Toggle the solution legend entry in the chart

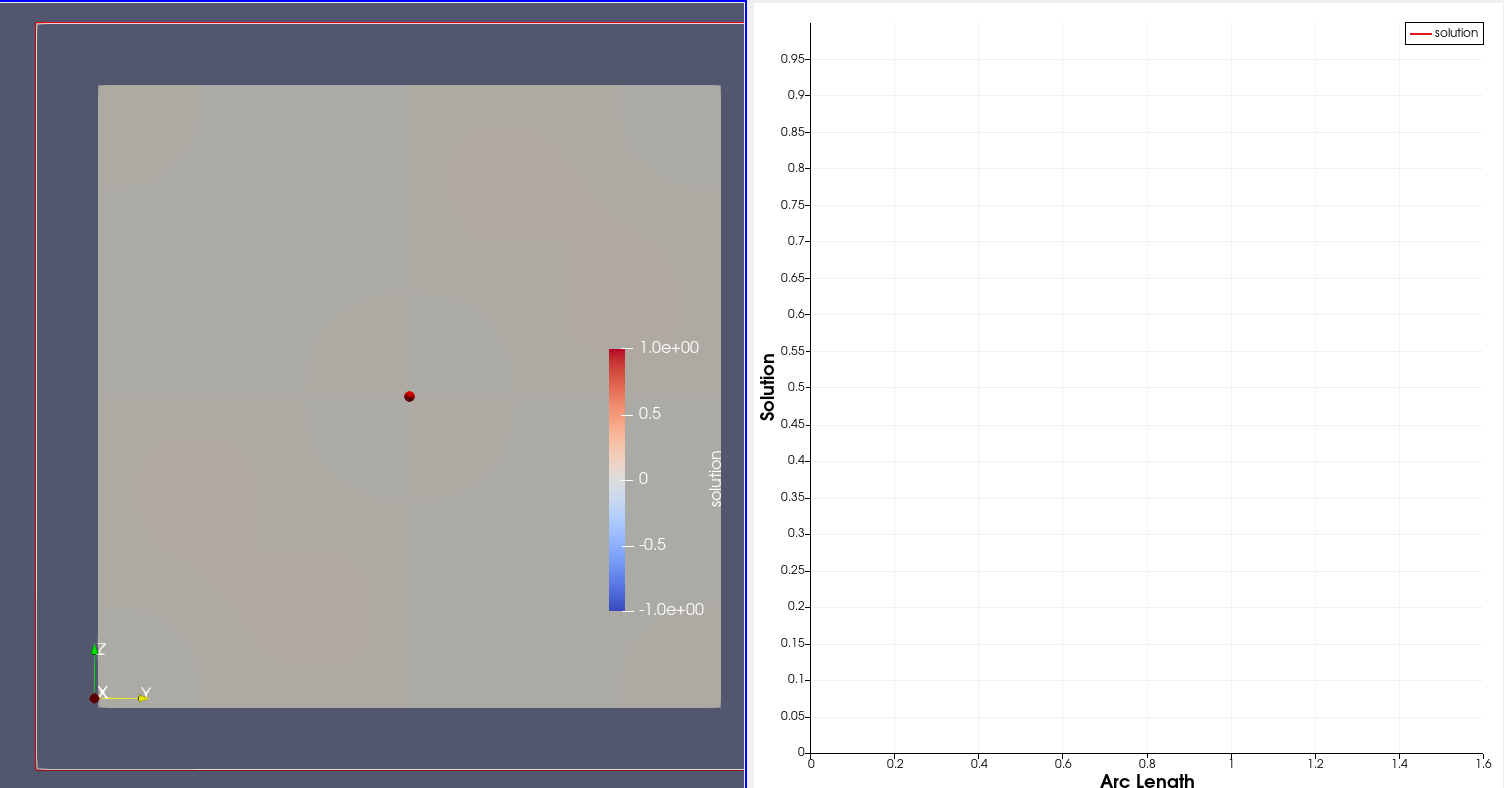tap(1444, 33)
